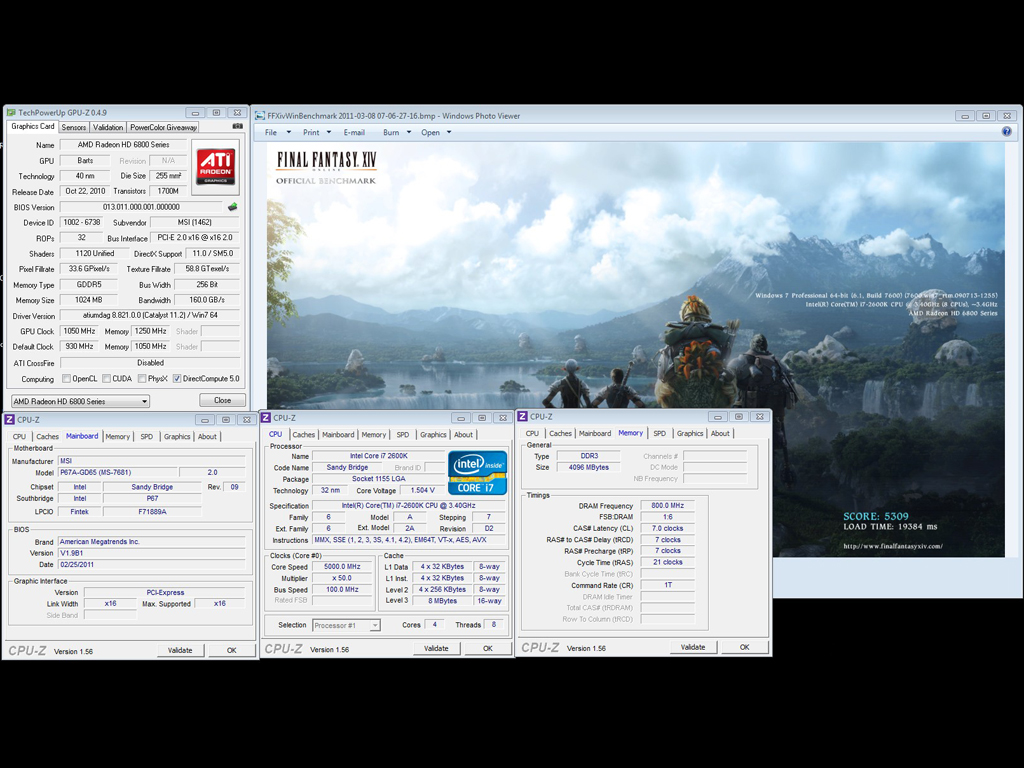Open Mainboard tab in the CPU-Z CPU window
The width and height of the screenshot is (1024, 768).
point(338,435)
